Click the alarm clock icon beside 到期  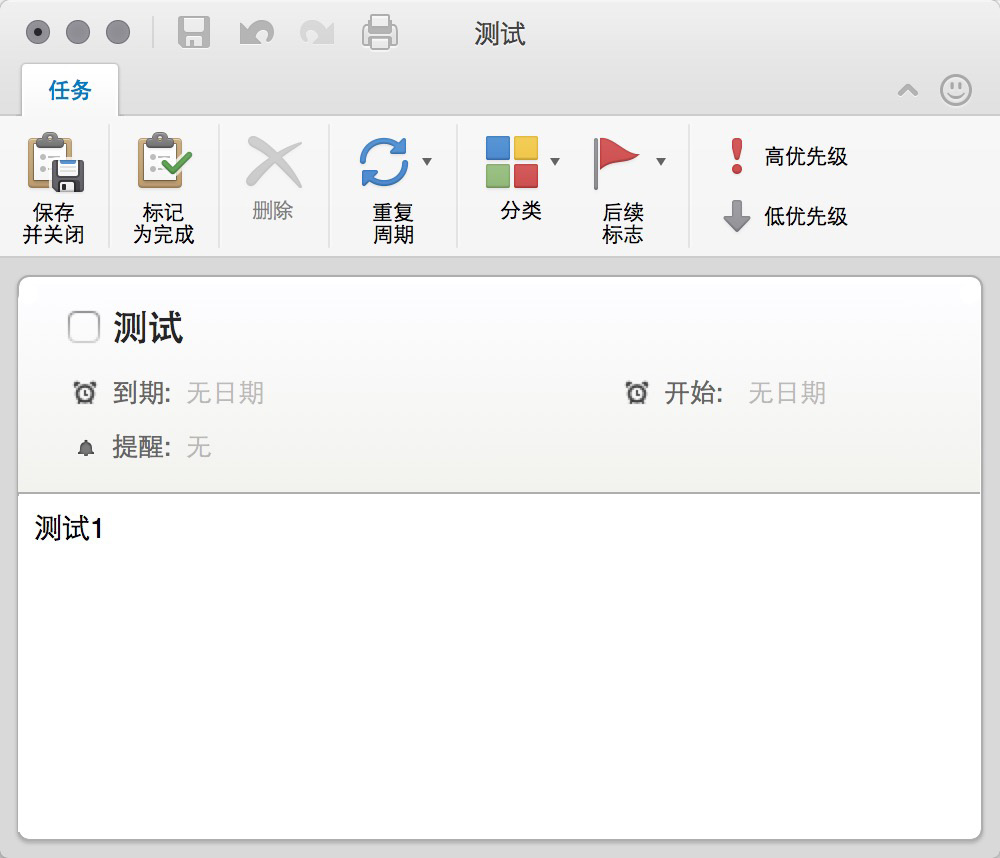coord(85,392)
